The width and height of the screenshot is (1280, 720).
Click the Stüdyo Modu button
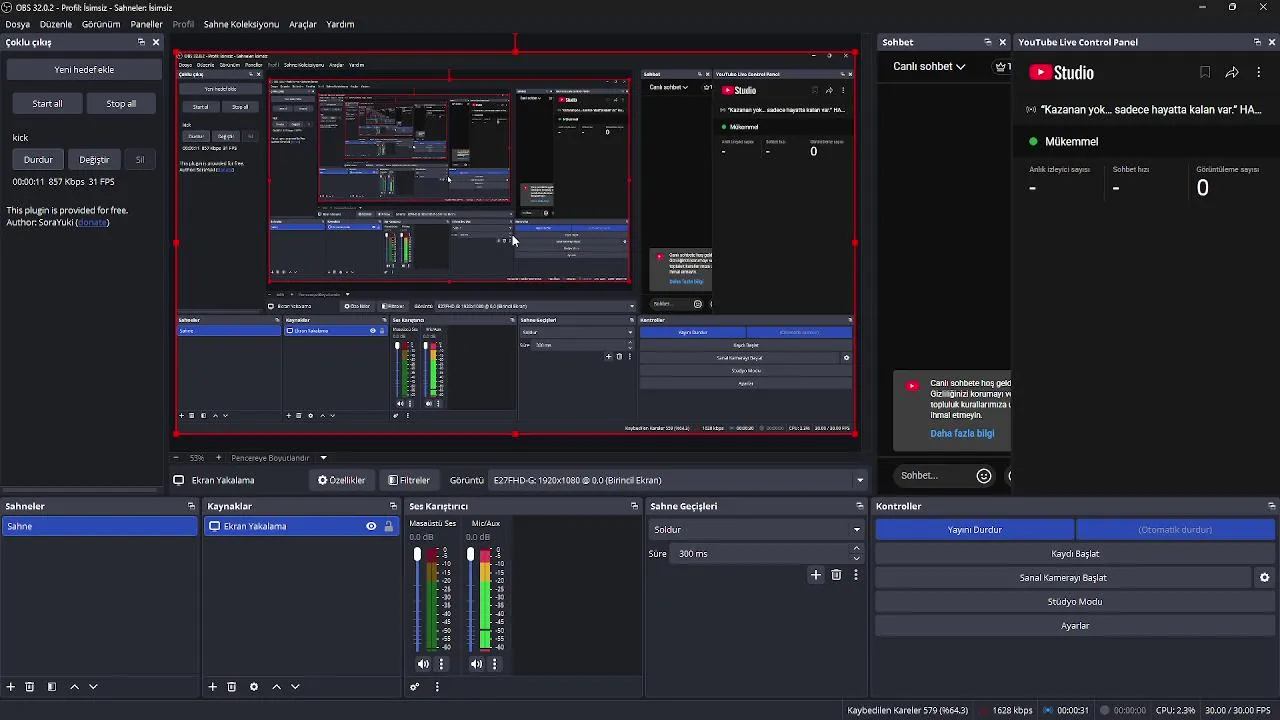pos(1075,602)
